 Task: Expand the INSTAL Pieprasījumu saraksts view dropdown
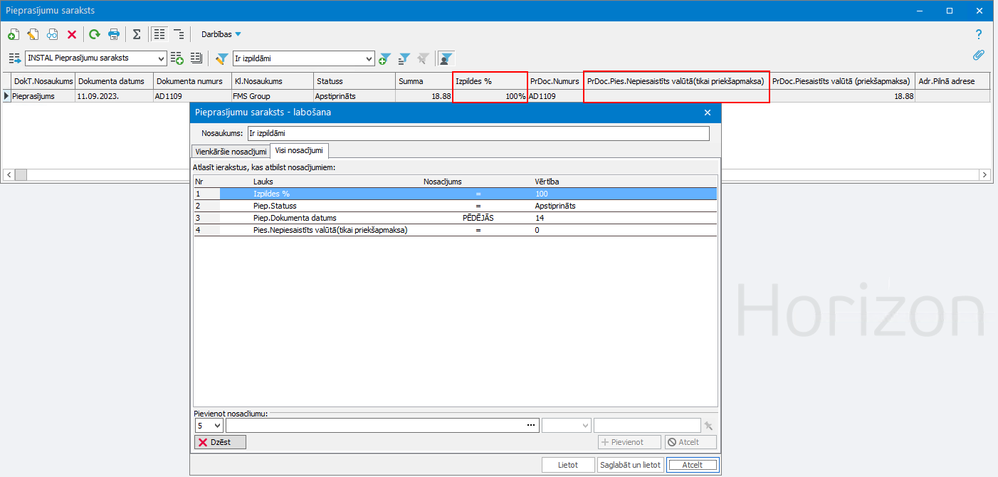pos(160,59)
